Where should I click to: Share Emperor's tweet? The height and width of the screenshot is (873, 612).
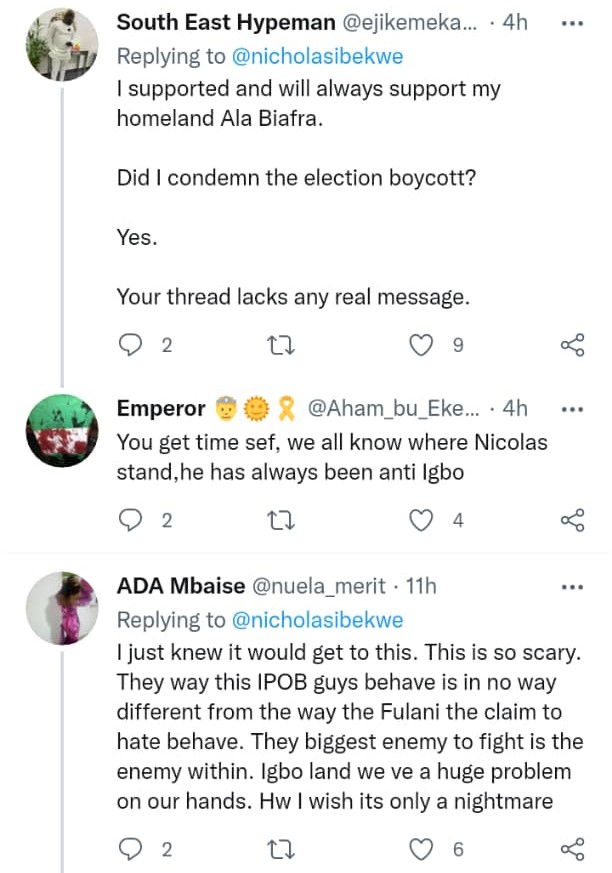[572, 520]
